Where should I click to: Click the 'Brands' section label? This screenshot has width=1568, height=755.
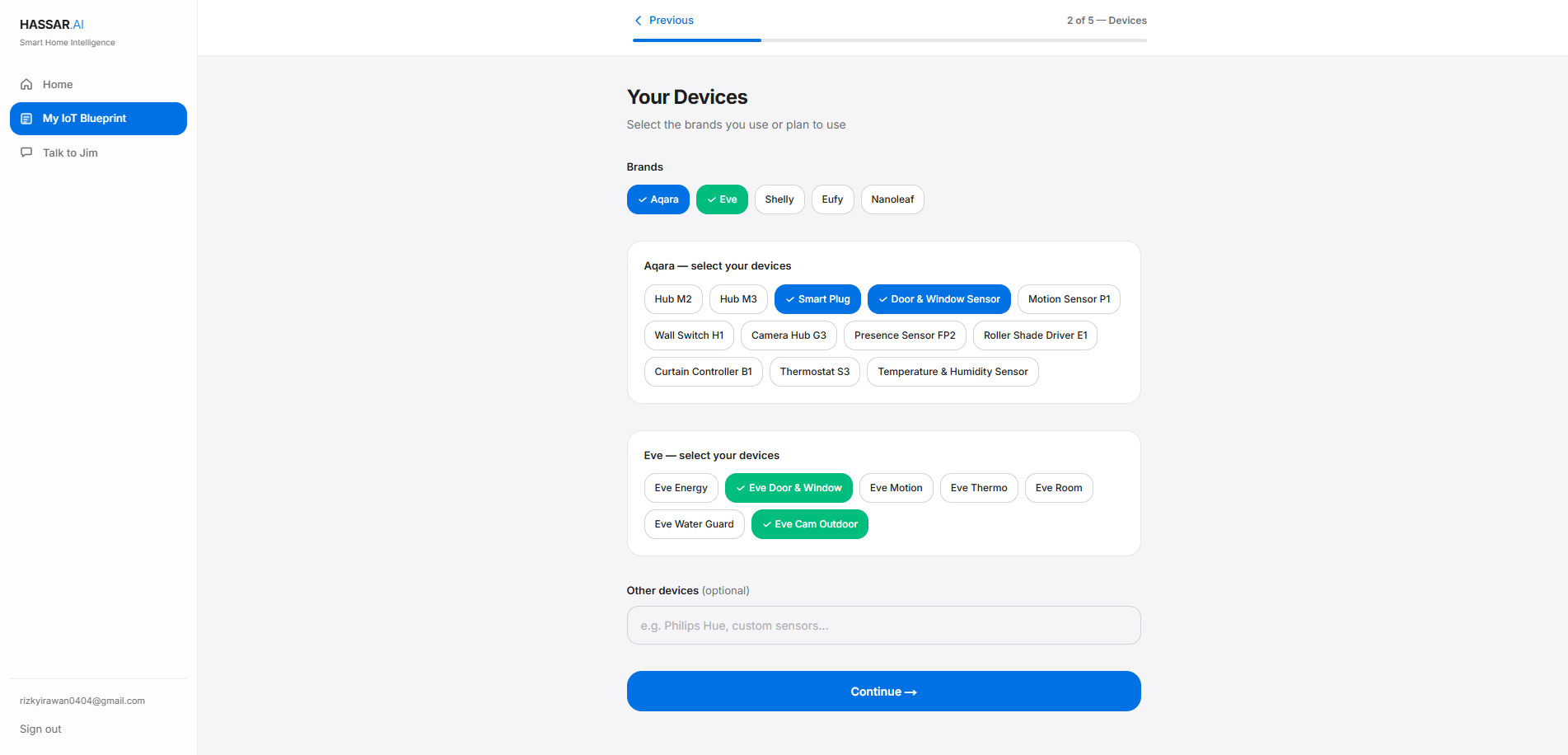pyautogui.click(x=644, y=167)
